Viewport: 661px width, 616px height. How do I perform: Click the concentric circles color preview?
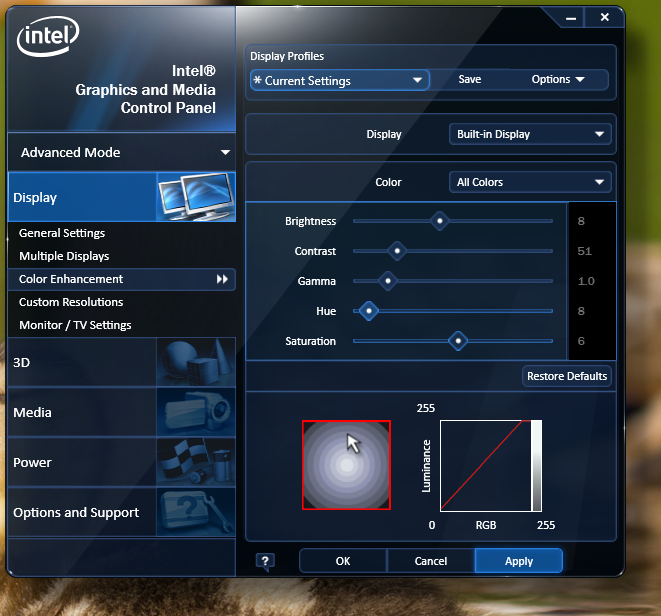click(x=347, y=465)
